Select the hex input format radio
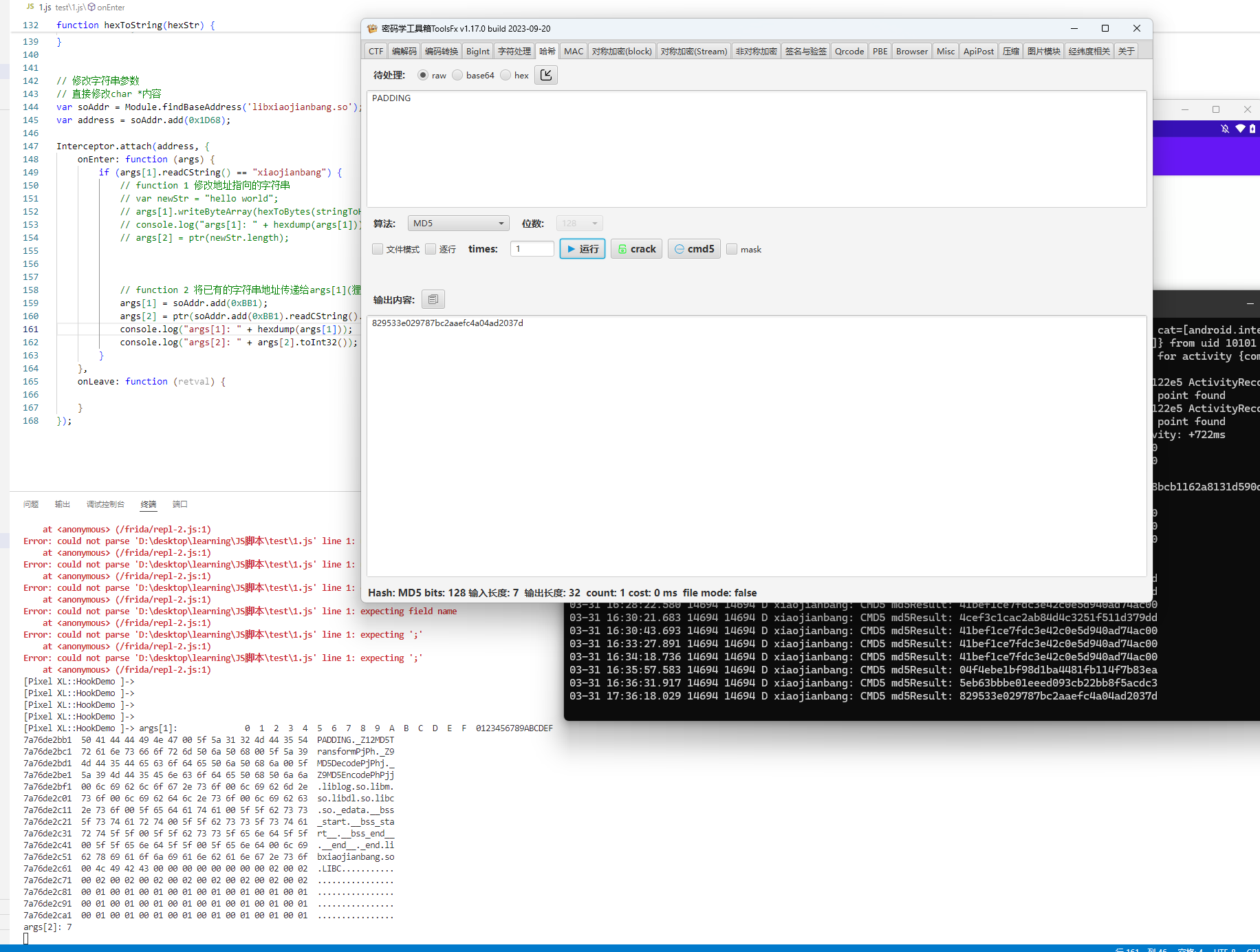1260x952 pixels. [506, 76]
